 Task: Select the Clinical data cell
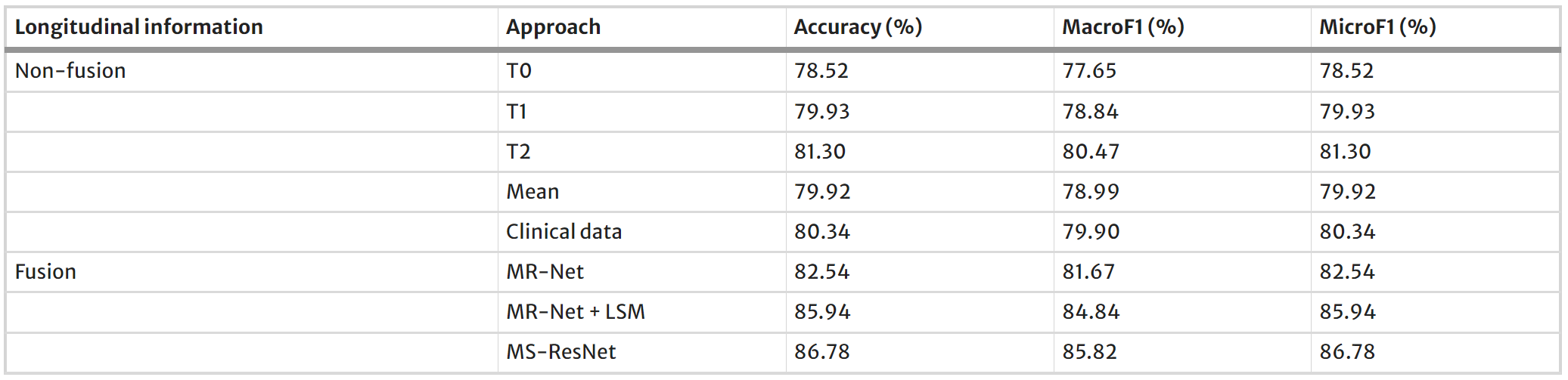coord(564,232)
